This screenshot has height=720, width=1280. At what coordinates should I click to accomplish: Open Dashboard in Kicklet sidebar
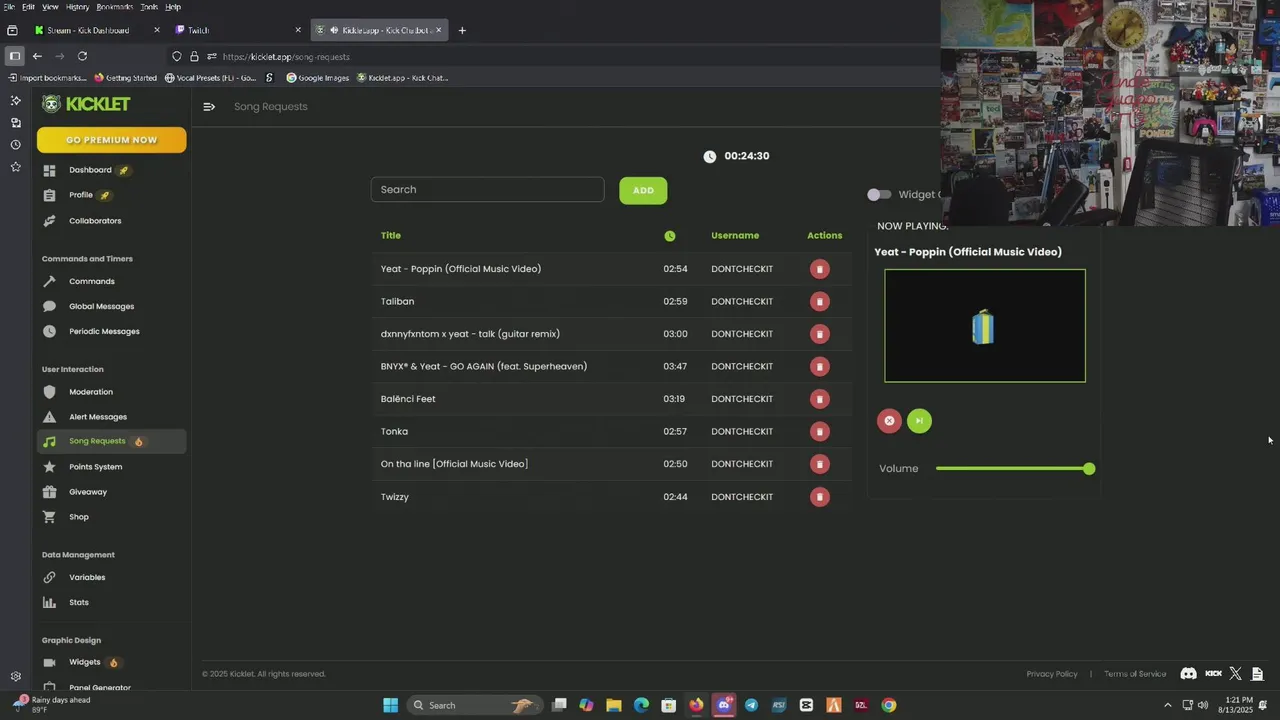click(111, 170)
